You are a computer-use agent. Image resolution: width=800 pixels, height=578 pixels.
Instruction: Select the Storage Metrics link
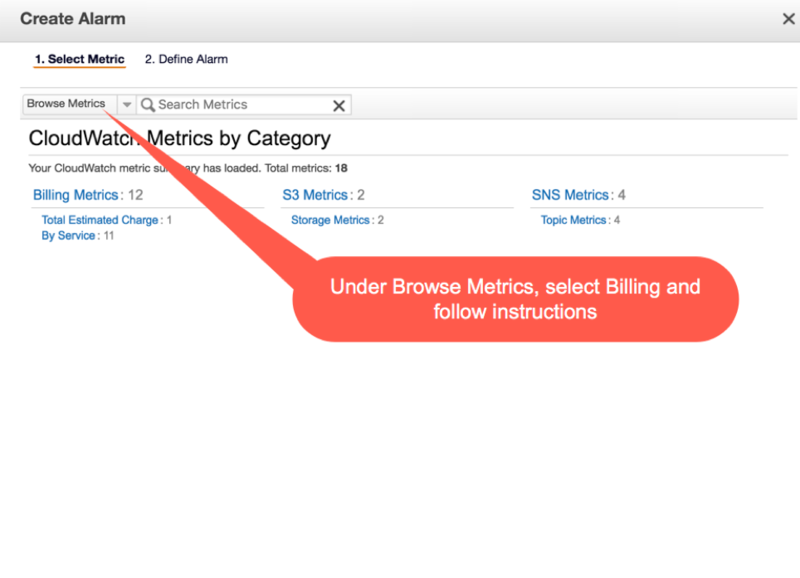(x=330, y=220)
